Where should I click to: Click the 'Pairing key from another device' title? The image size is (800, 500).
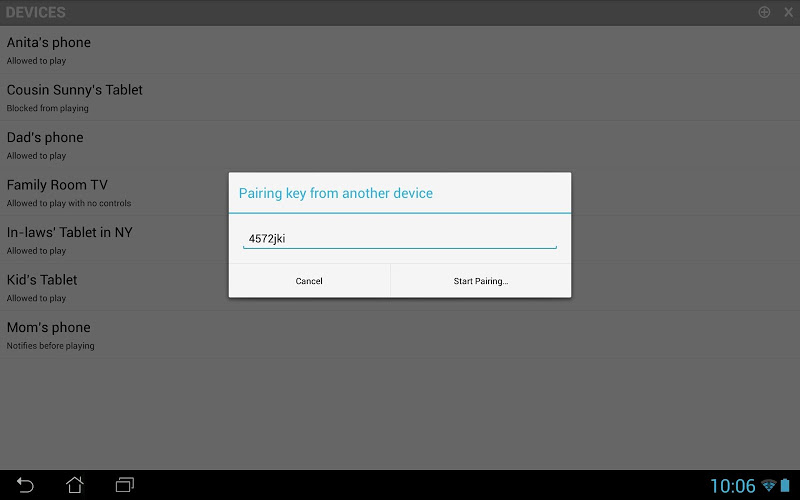tap(336, 193)
